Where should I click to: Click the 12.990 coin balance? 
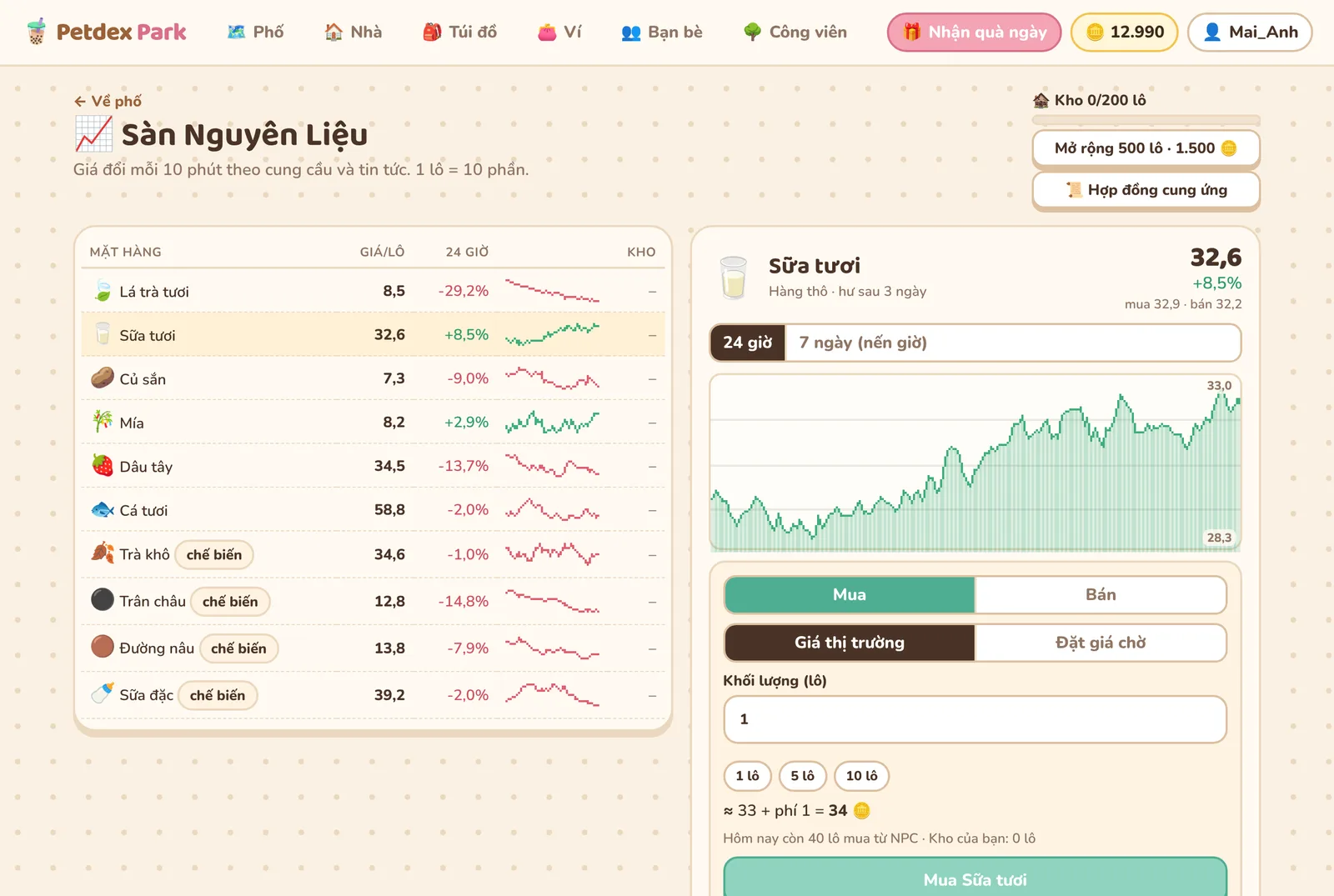tap(1125, 32)
